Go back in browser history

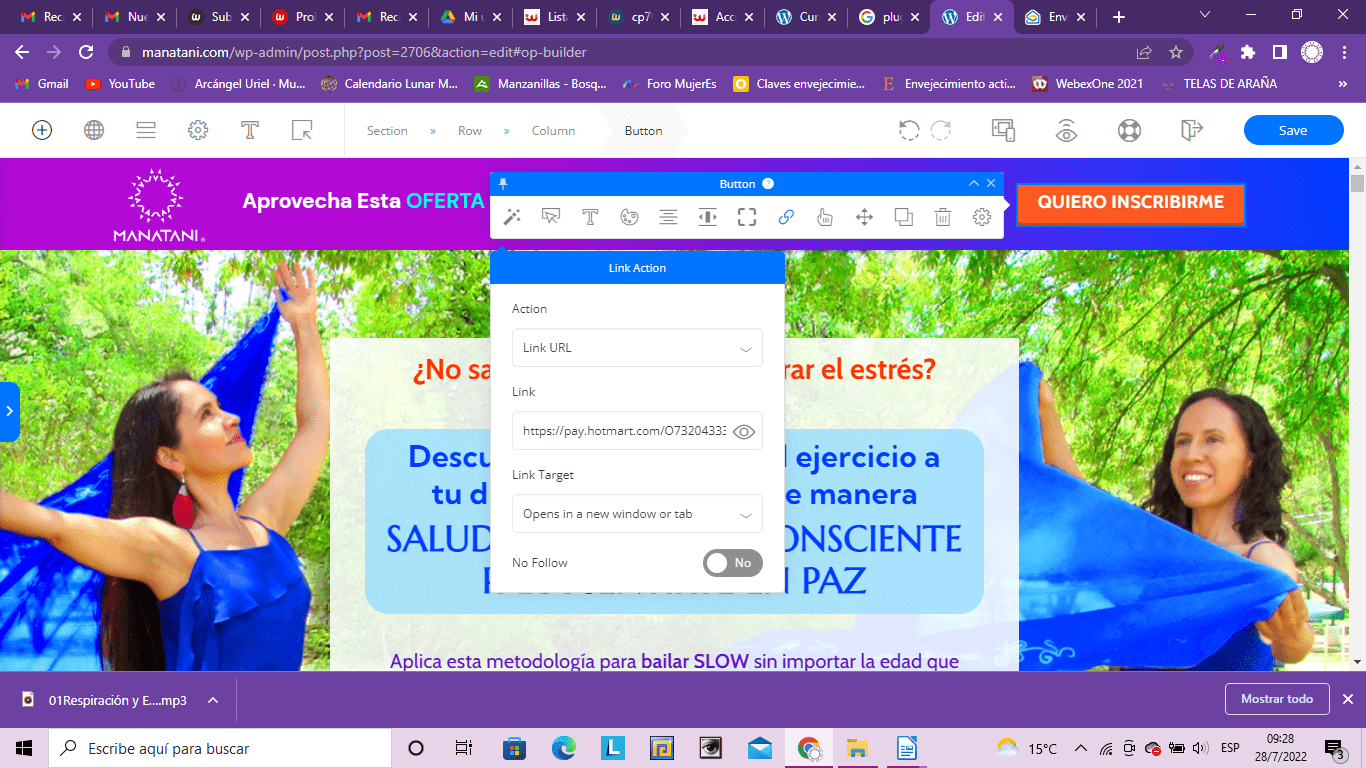[x=22, y=52]
